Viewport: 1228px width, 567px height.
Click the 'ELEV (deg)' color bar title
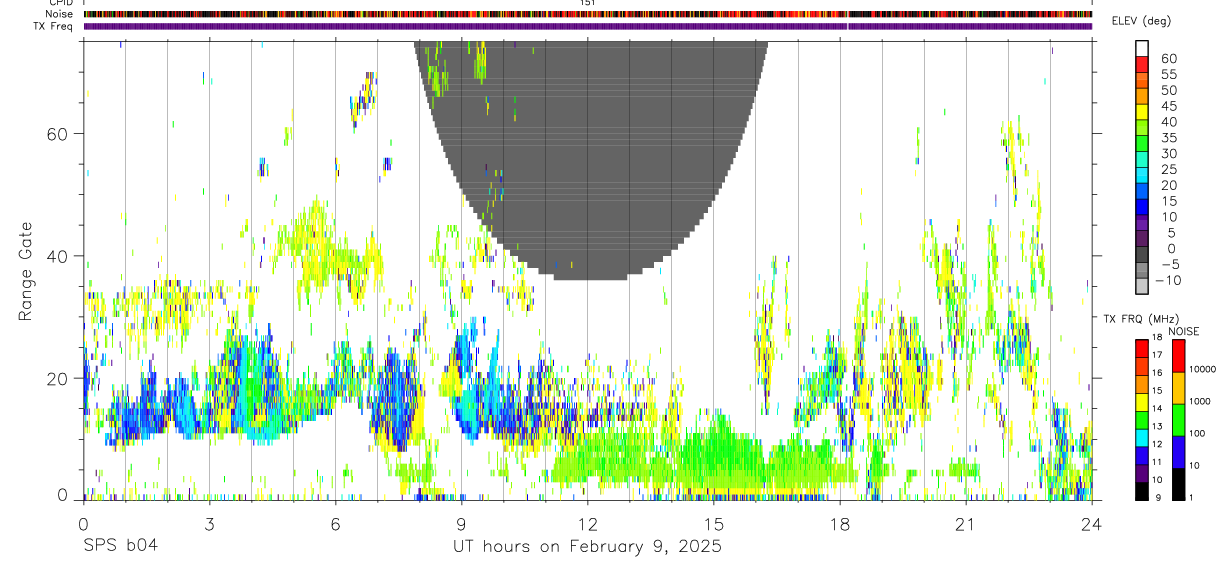(x=1142, y=21)
